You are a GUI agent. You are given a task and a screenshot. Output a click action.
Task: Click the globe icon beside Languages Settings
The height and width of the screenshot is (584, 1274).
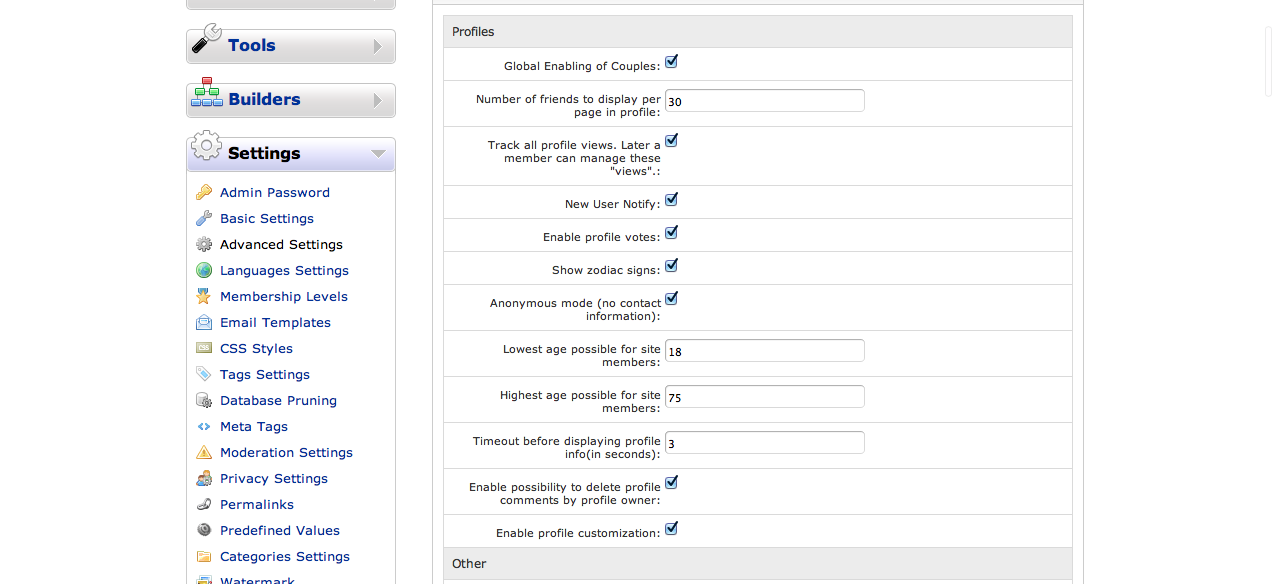tap(204, 270)
